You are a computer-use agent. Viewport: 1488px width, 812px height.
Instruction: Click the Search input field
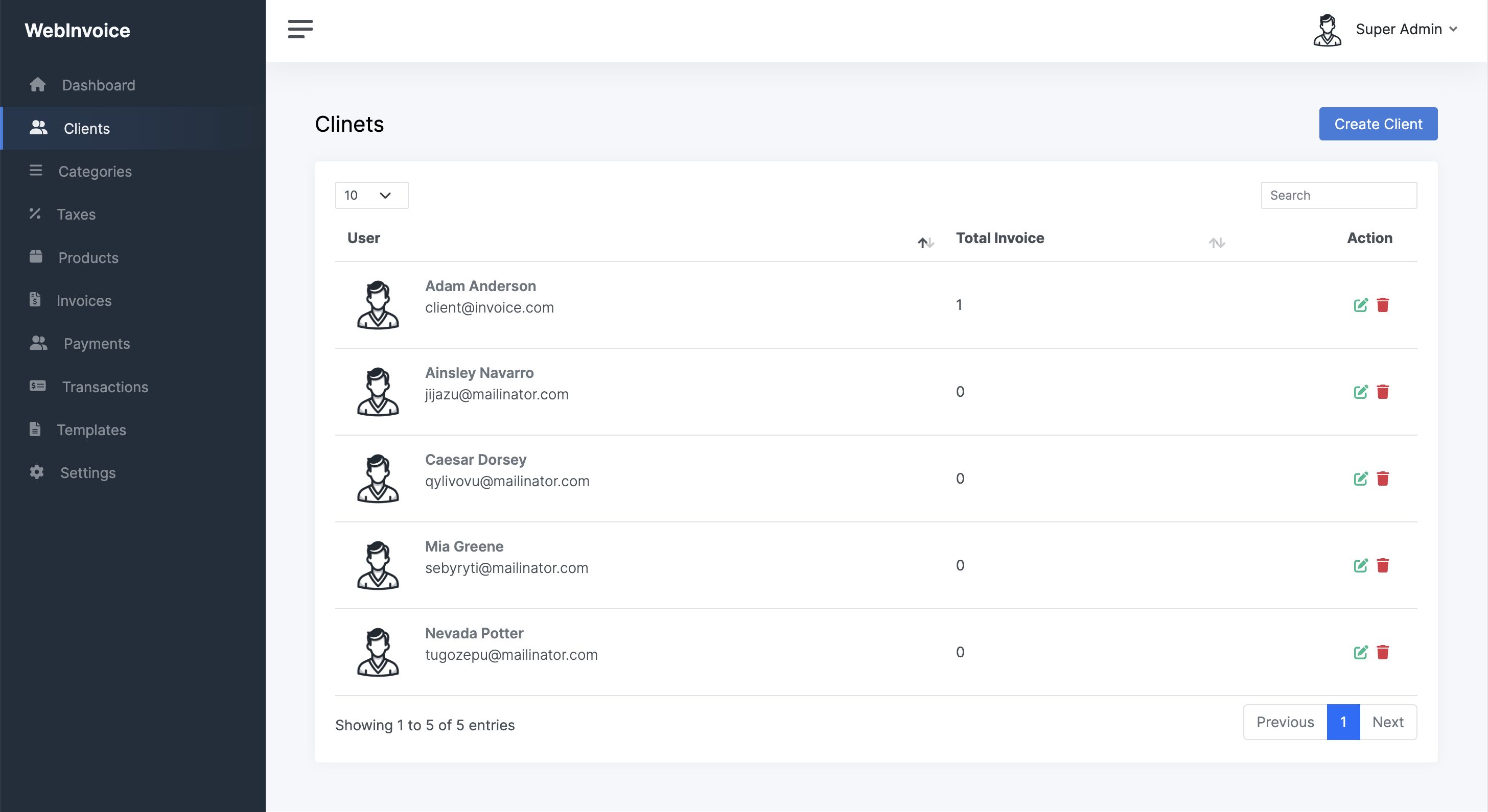[1338, 195]
